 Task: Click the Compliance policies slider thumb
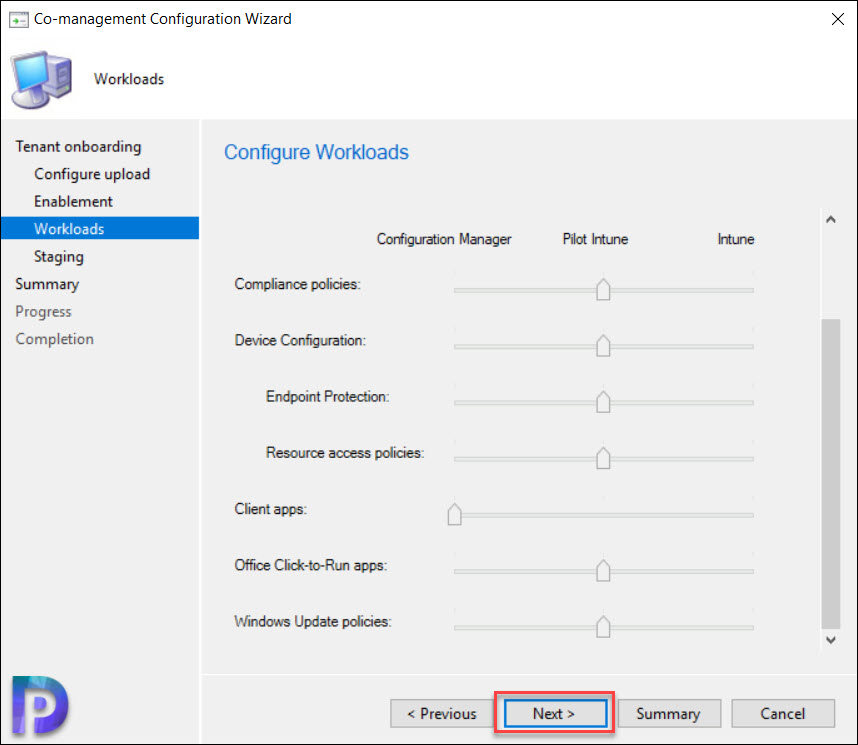603,290
